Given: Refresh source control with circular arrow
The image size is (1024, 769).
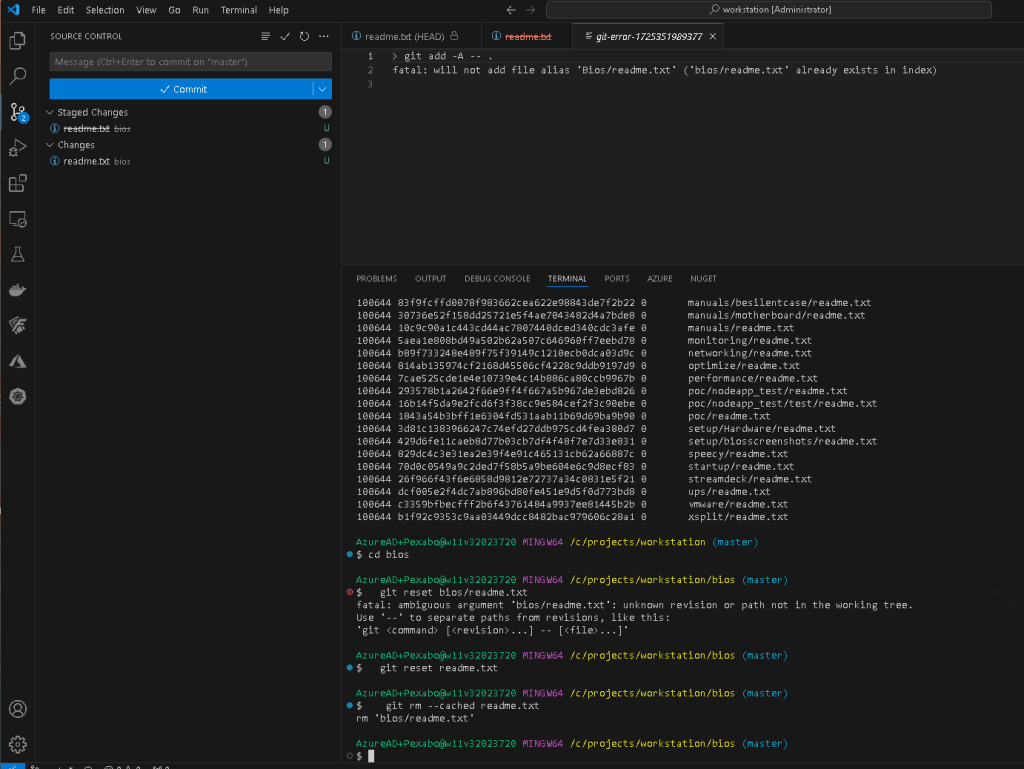Looking at the screenshot, I should click(304, 37).
